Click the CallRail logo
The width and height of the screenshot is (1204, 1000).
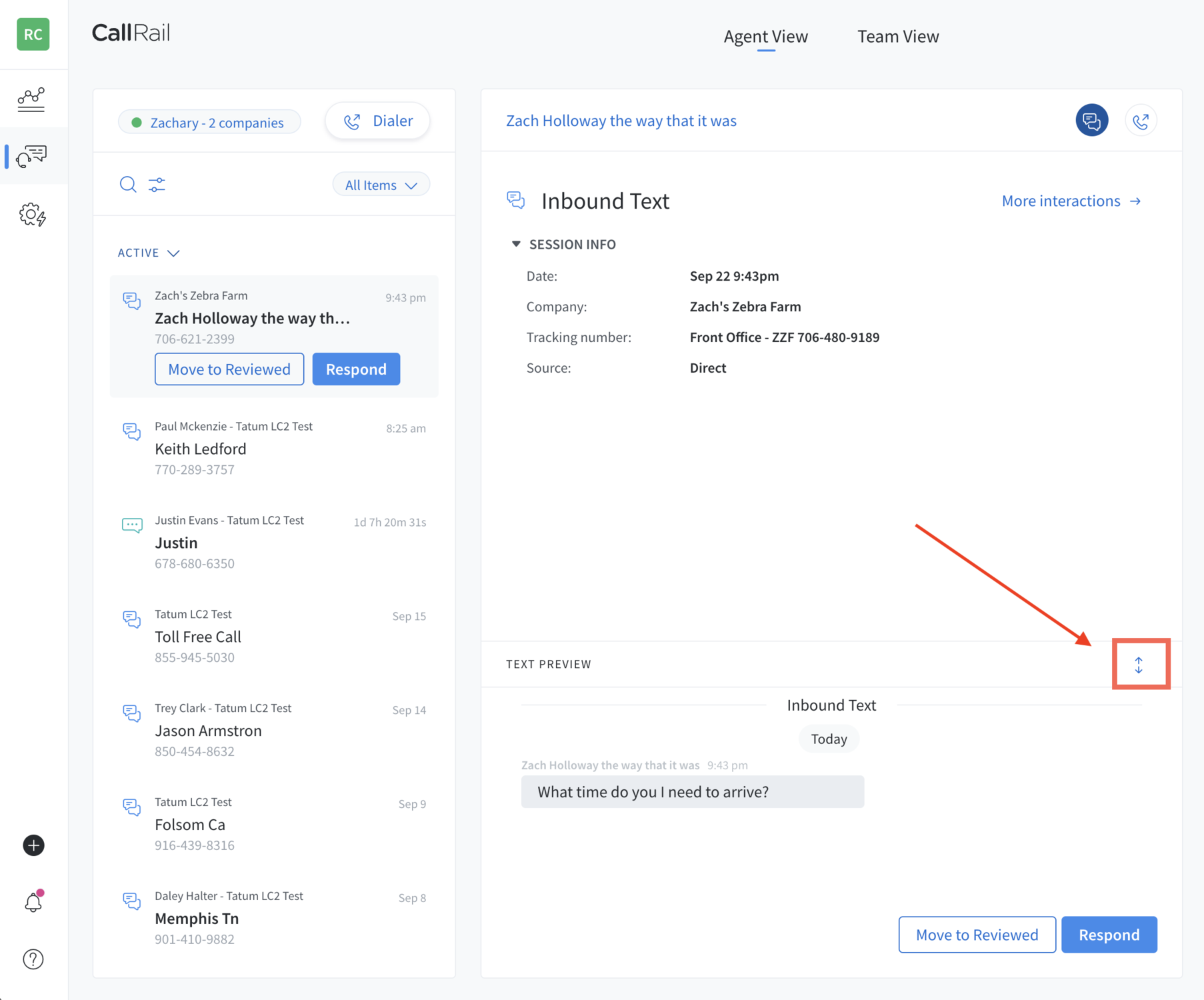point(131,33)
